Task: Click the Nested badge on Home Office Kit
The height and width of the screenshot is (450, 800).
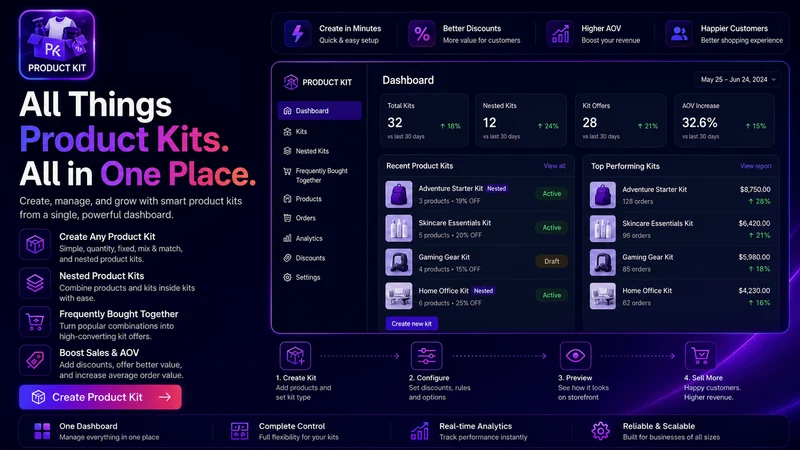Action: point(483,291)
